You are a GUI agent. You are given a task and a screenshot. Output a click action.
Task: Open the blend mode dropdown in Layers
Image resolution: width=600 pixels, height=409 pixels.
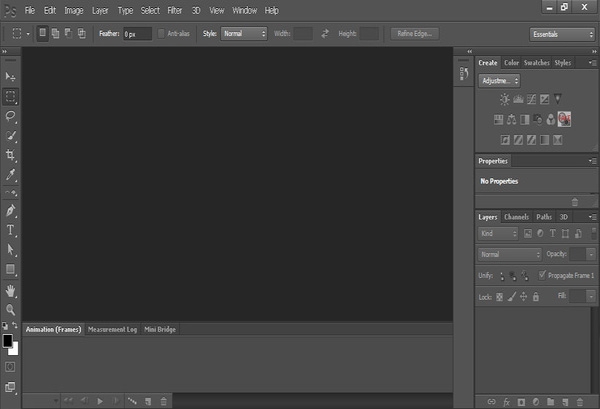pyautogui.click(x=510, y=254)
